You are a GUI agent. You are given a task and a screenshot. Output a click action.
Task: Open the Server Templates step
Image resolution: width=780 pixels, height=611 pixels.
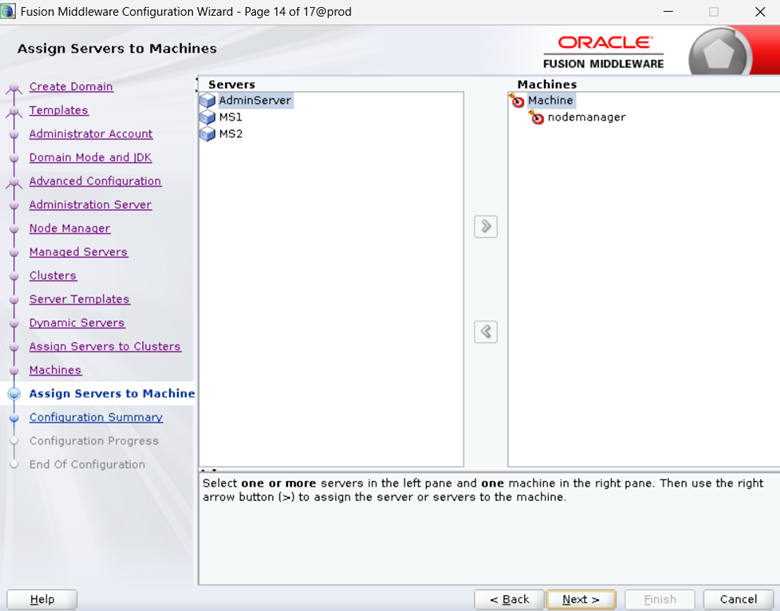coord(80,299)
